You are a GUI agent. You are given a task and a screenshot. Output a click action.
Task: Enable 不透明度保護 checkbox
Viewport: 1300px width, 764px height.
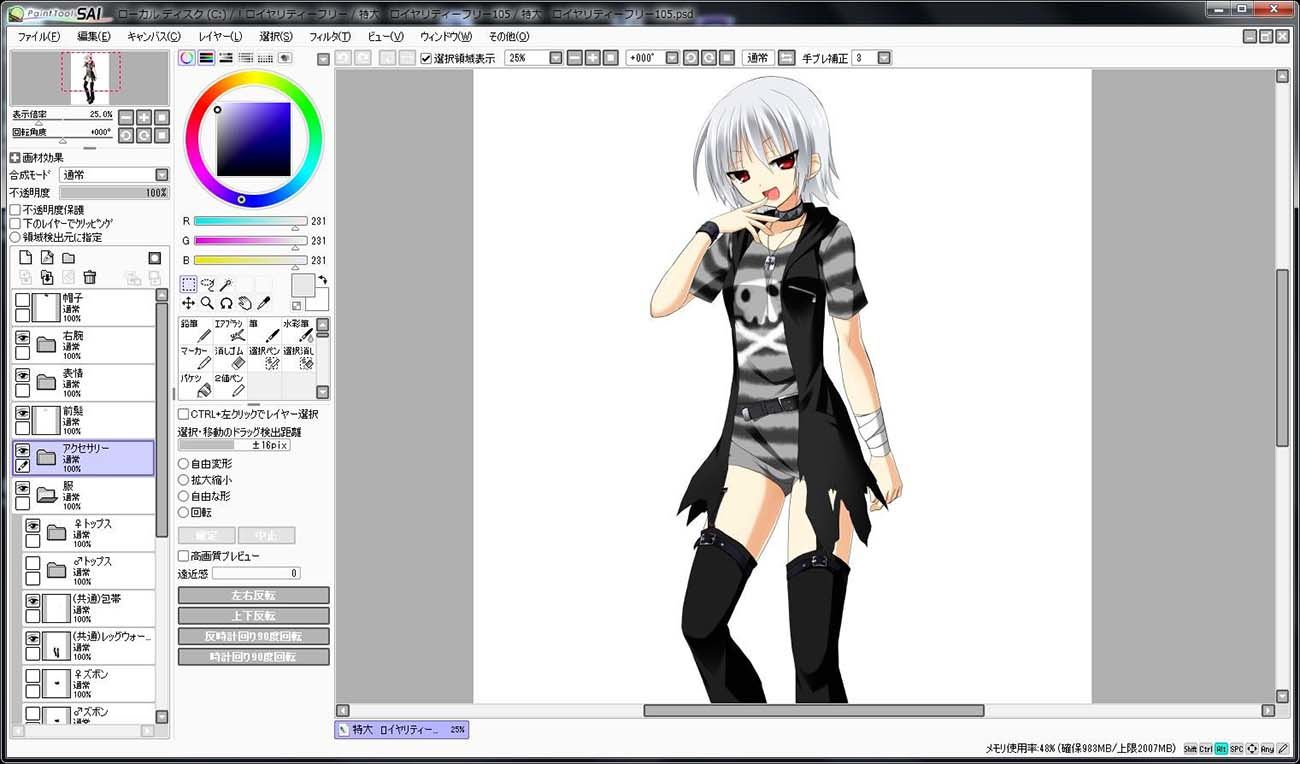15,210
